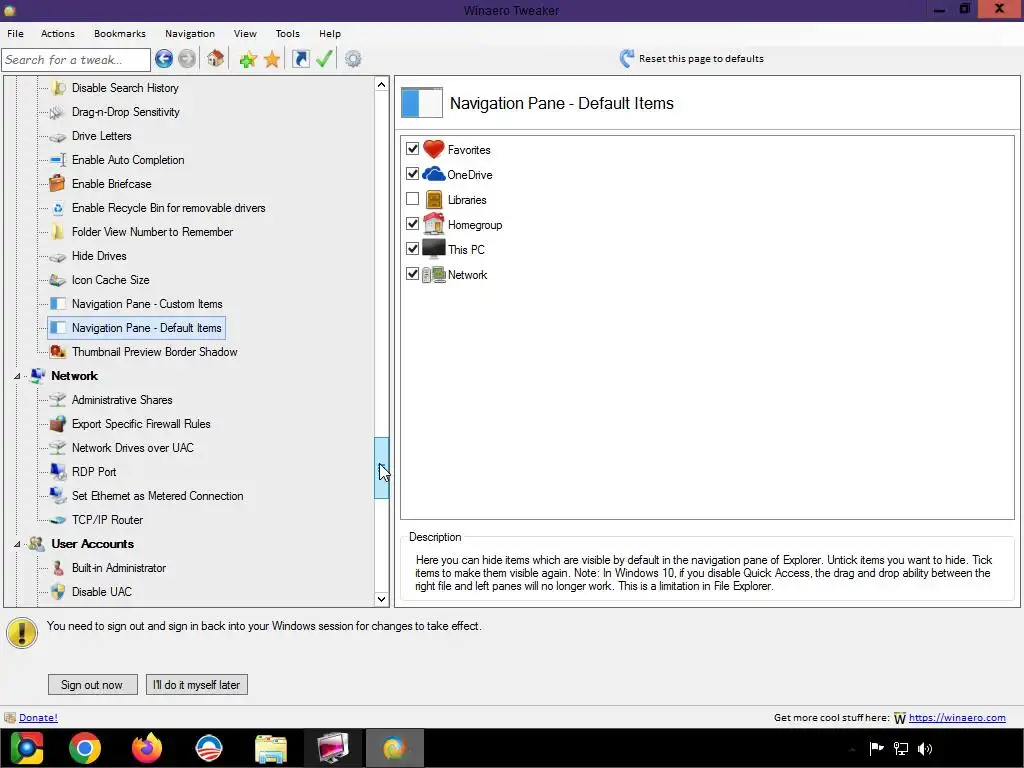Open the Donate! link

tap(39, 718)
